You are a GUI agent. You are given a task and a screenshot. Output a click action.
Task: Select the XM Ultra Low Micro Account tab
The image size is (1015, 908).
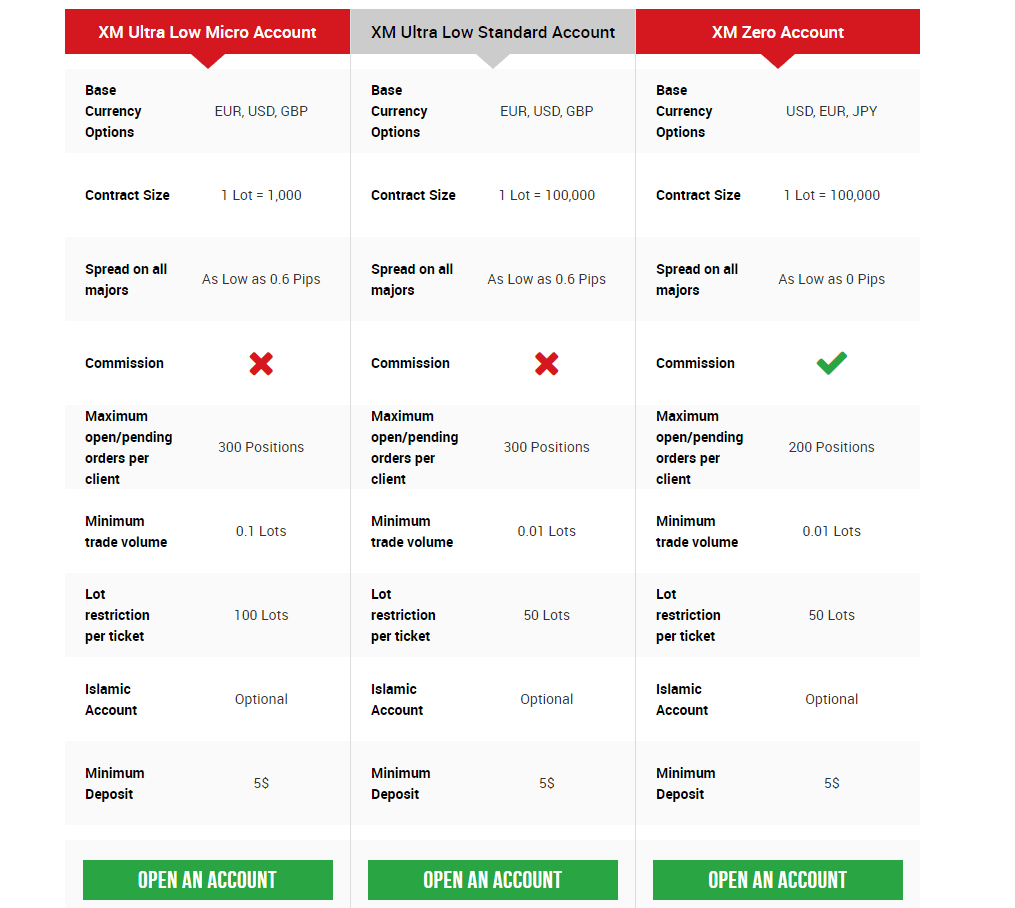pyautogui.click(x=207, y=32)
